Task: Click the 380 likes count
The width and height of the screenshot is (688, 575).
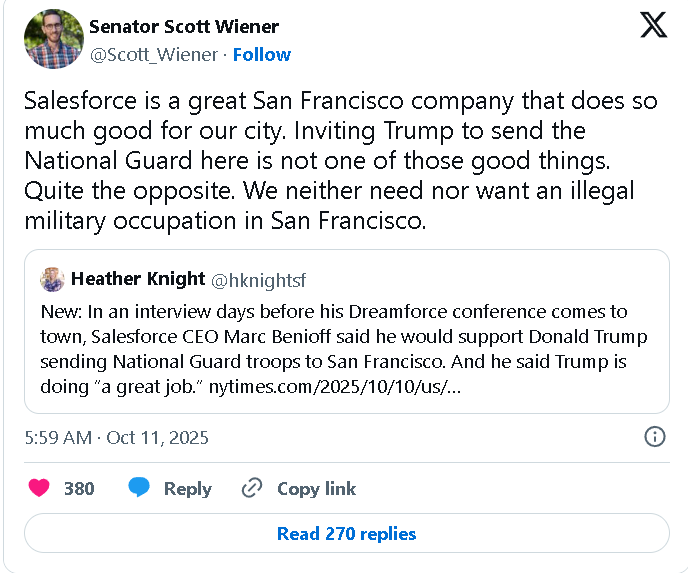Action: [x=79, y=488]
